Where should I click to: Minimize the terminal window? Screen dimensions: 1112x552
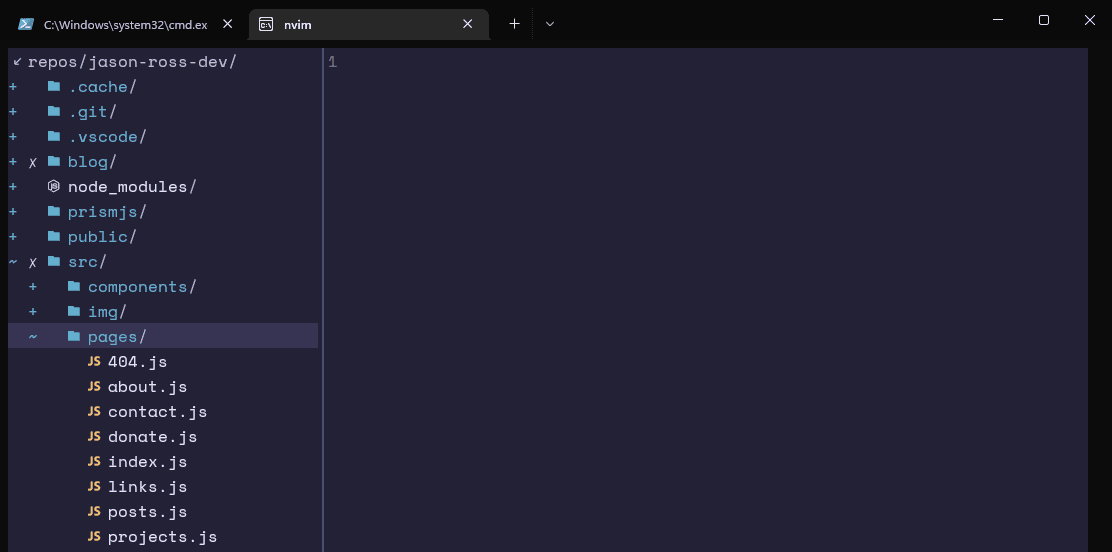point(998,20)
